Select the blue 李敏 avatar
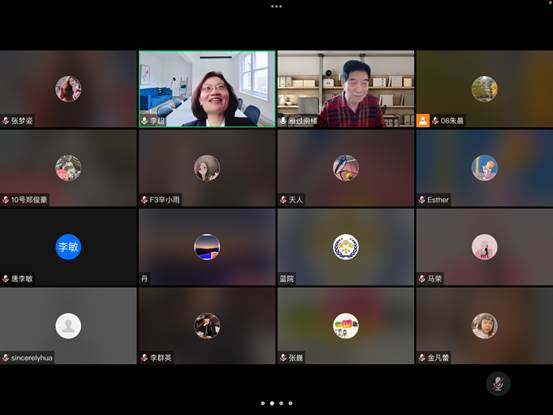The image size is (553, 415). coord(68,247)
